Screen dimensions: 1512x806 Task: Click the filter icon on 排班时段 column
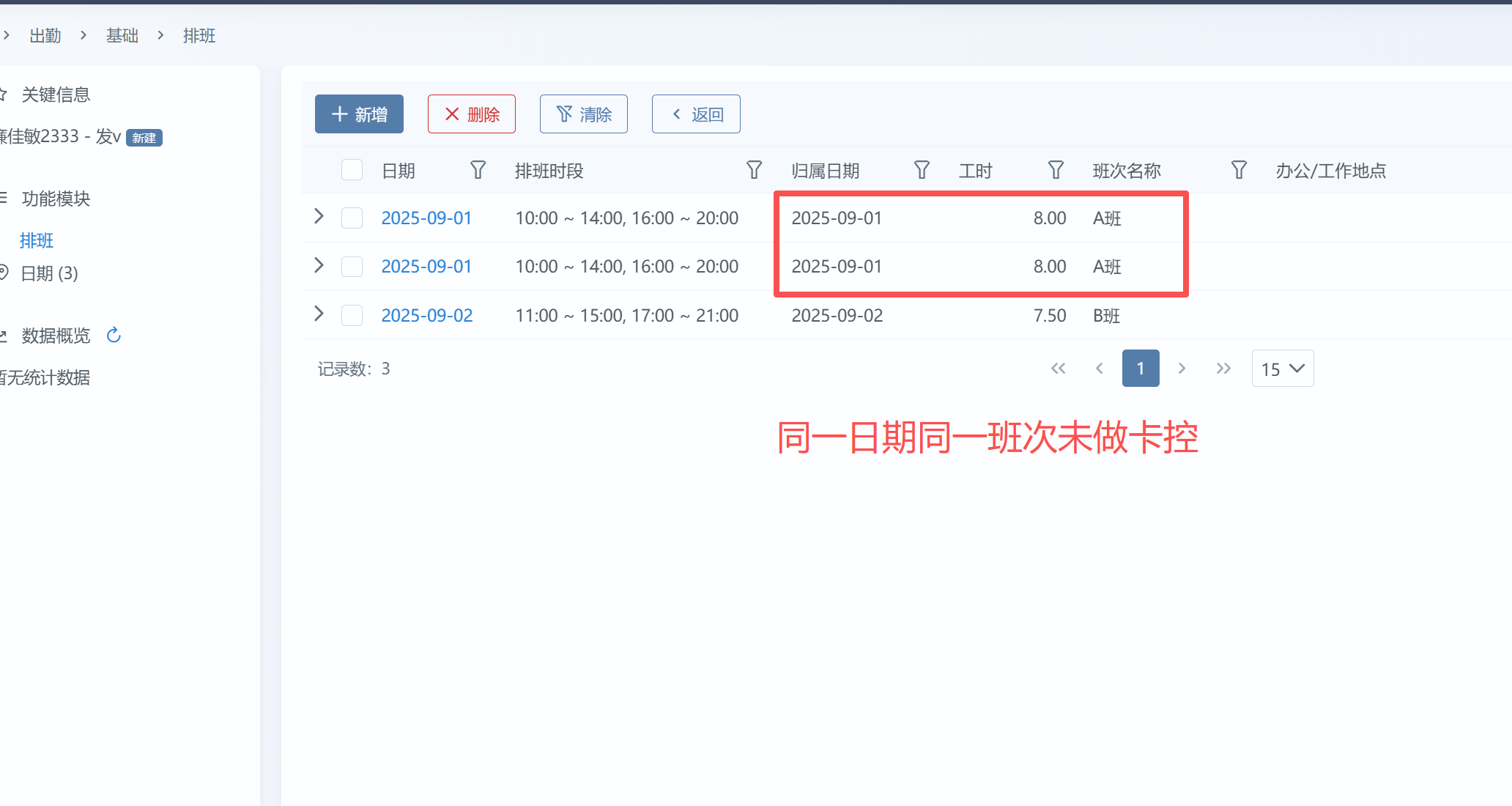pos(754,171)
